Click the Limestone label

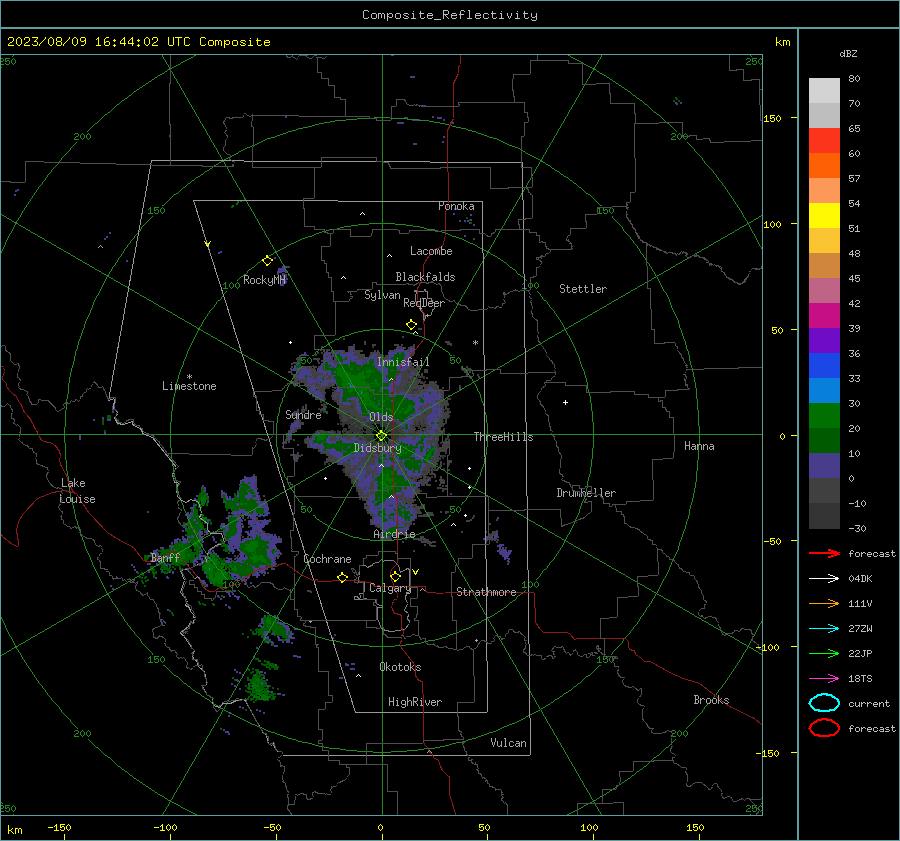189,386
